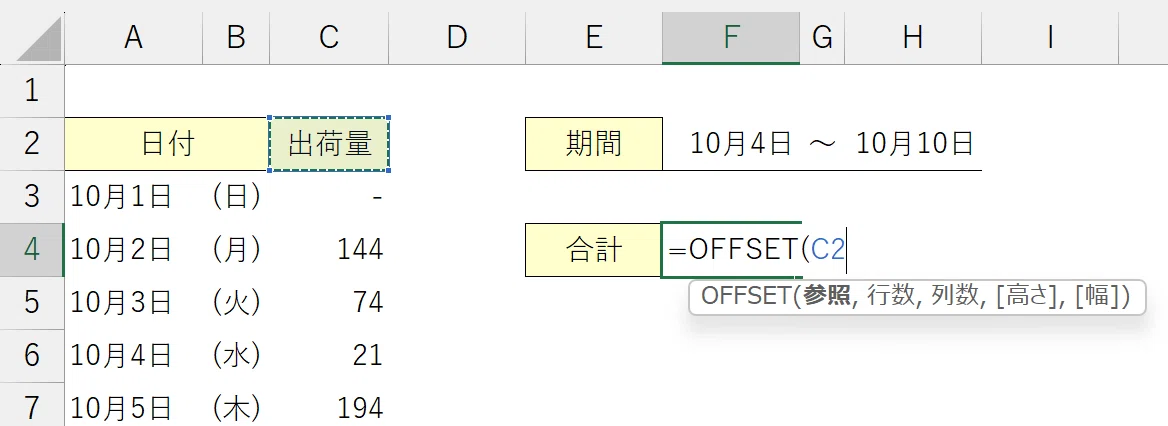
Task: Click the 日付 header cell
Action: click(168, 144)
